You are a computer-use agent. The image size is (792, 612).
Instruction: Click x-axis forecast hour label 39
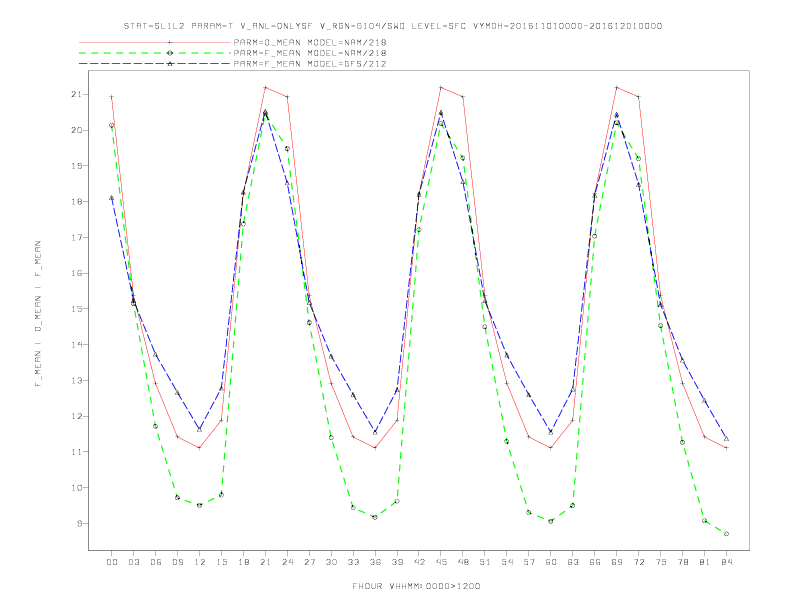(397, 562)
